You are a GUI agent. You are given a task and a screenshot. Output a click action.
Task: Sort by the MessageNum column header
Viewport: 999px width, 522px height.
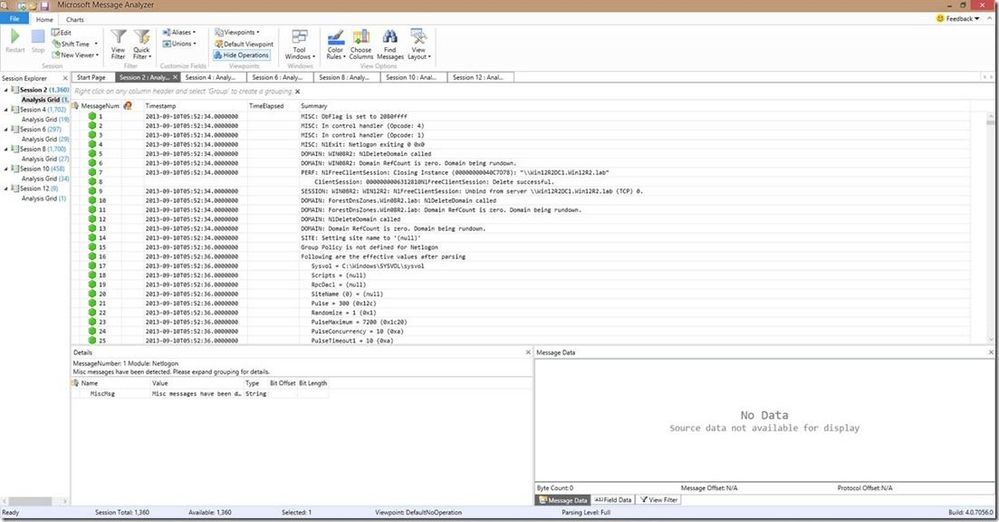click(100, 106)
